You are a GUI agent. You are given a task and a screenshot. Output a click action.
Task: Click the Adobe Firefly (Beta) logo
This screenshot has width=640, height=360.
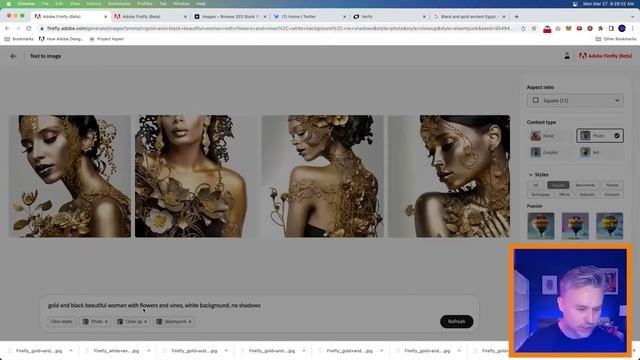point(605,56)
